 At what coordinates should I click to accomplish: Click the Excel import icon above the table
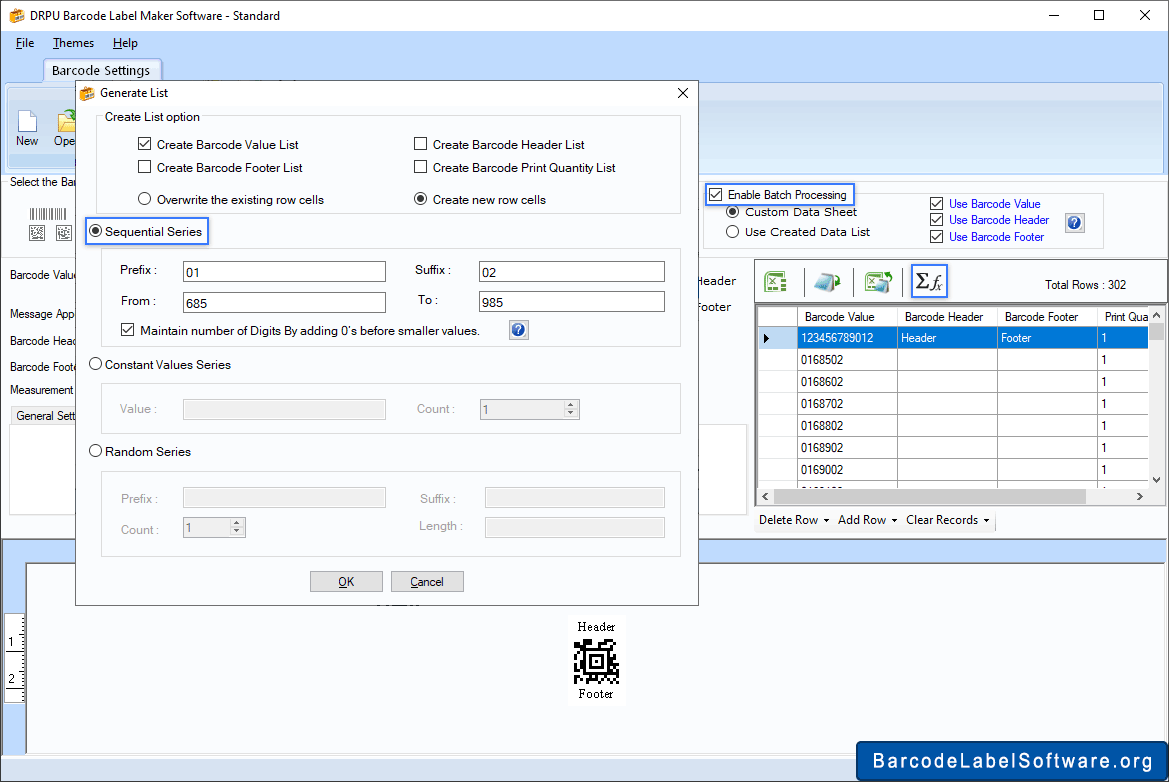tap(776, 282)
